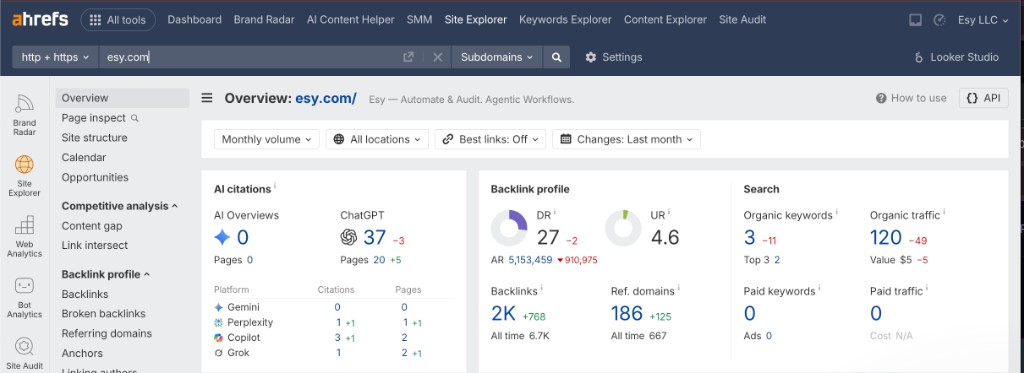The width and height of the screenshot is (1024, 373).
Task: Open the Ref. domains 186 value
Action: pyautogui.click(x=627, y=314)
